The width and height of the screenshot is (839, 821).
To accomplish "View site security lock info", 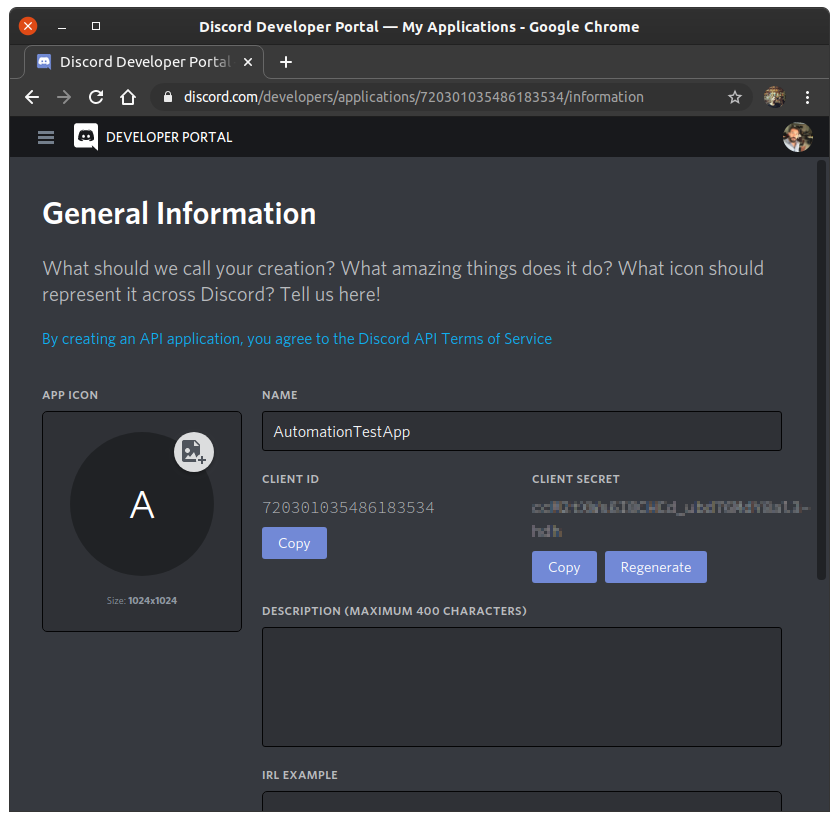I will (x=168, y=97).
